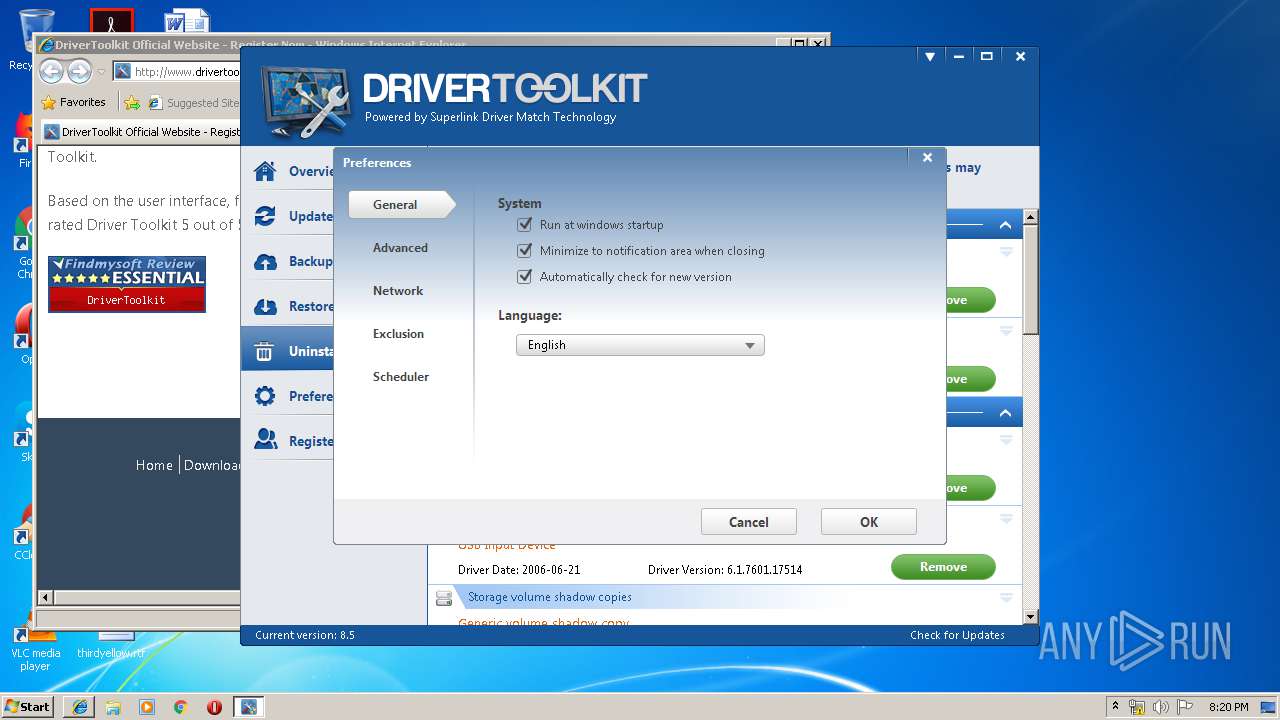
Task: Select the DriverToolkit Official Website IE tab
Action: (x=141, y=132)
